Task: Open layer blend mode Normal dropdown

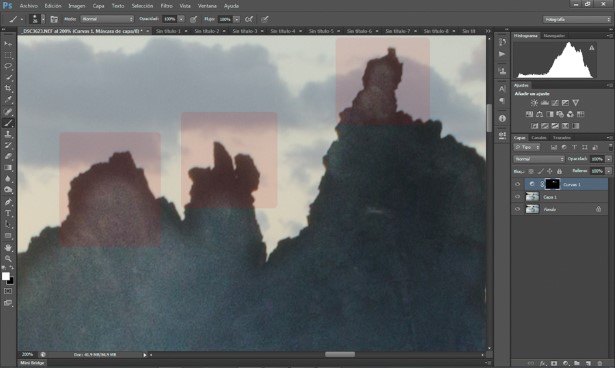Action: (x=539, y=159)
